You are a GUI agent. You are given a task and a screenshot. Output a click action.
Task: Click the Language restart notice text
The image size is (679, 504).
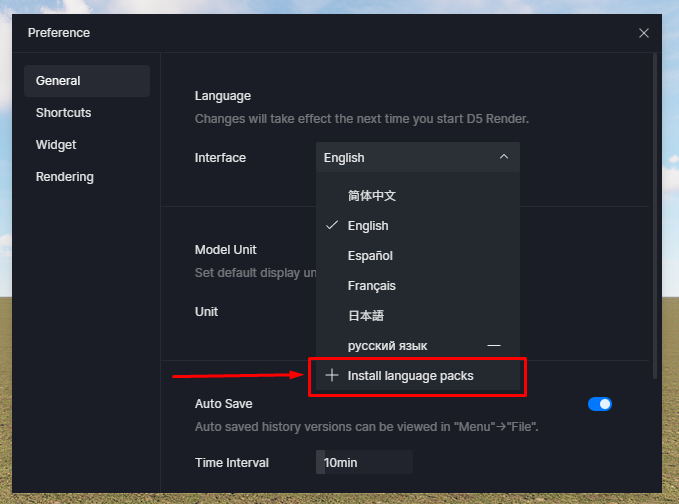tap(362, 119)
